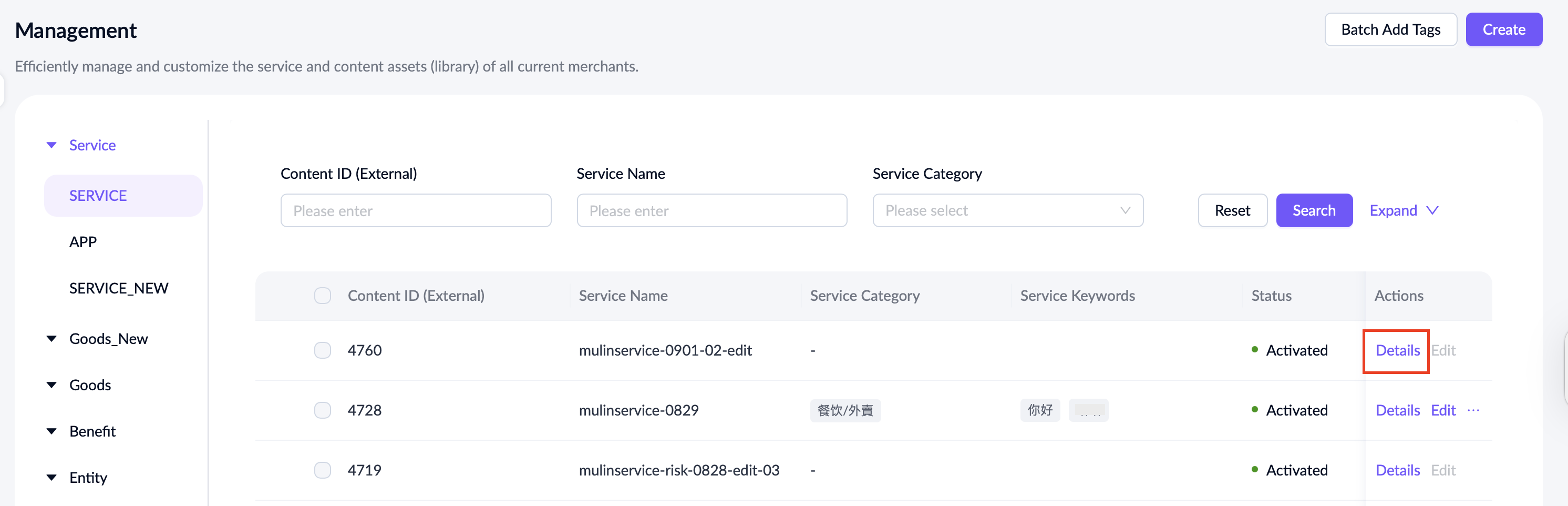This screenshot has height=506, width=1568.
Task: Select the checkbox for row 4760
Action: click(322, 350)
